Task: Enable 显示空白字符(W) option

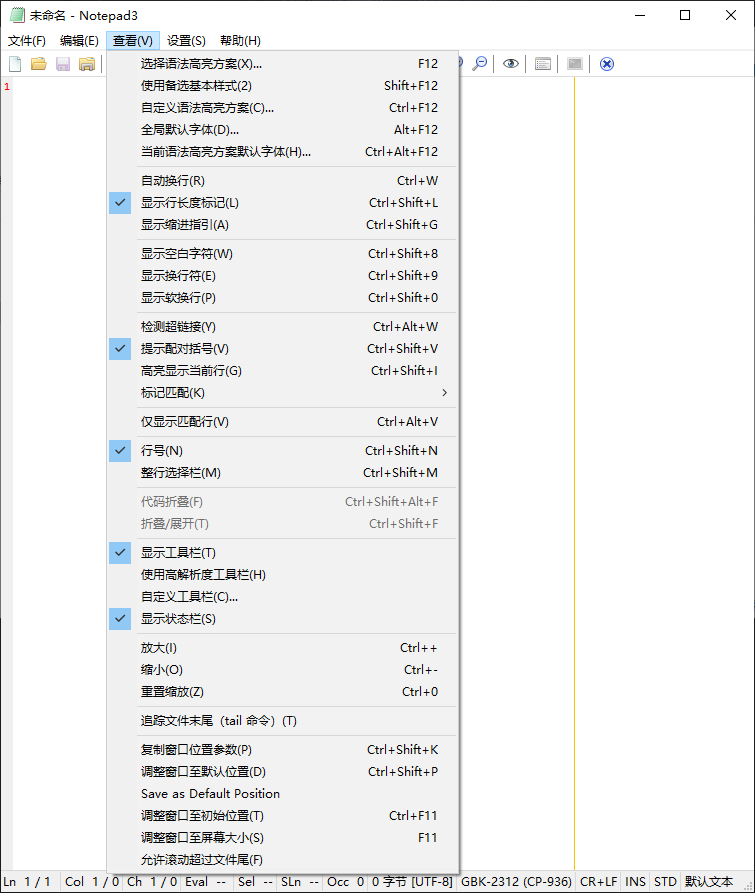Action: [282, 253]
